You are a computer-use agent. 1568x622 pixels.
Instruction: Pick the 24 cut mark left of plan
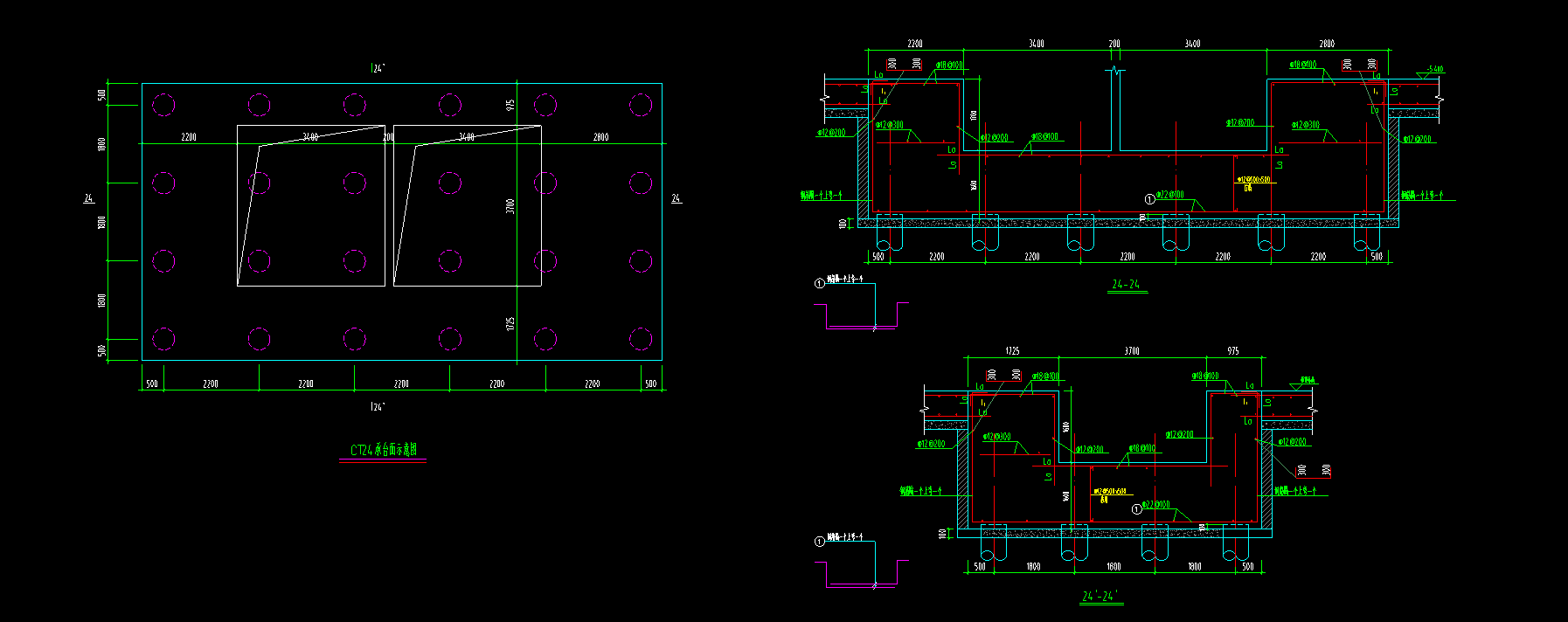[88, 199]
